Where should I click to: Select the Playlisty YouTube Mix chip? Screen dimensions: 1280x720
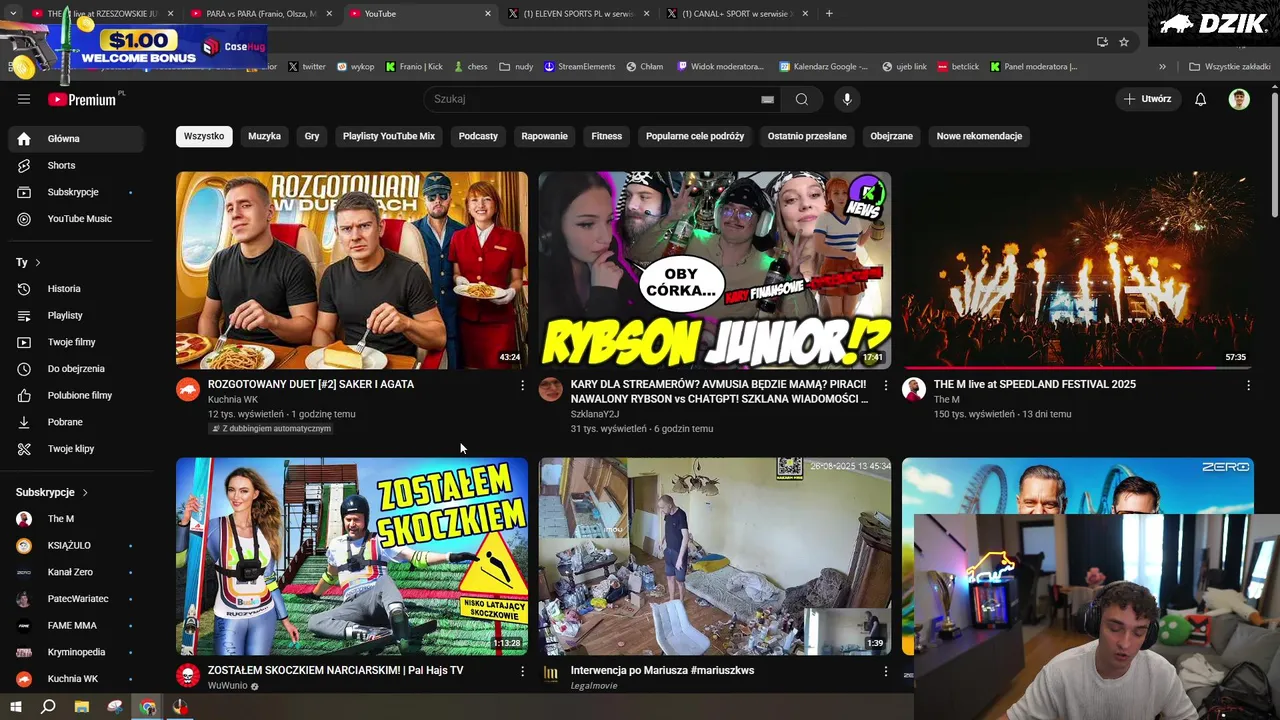[389, 136]
